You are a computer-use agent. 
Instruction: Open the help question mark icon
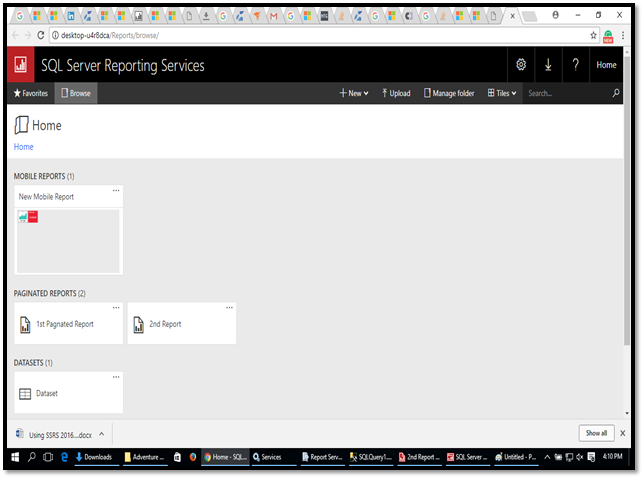576,65
